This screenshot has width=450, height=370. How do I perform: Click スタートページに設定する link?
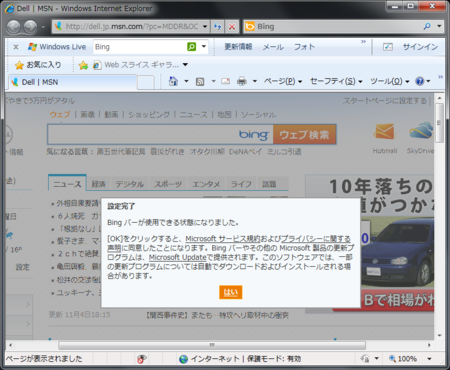pos(385,101)
